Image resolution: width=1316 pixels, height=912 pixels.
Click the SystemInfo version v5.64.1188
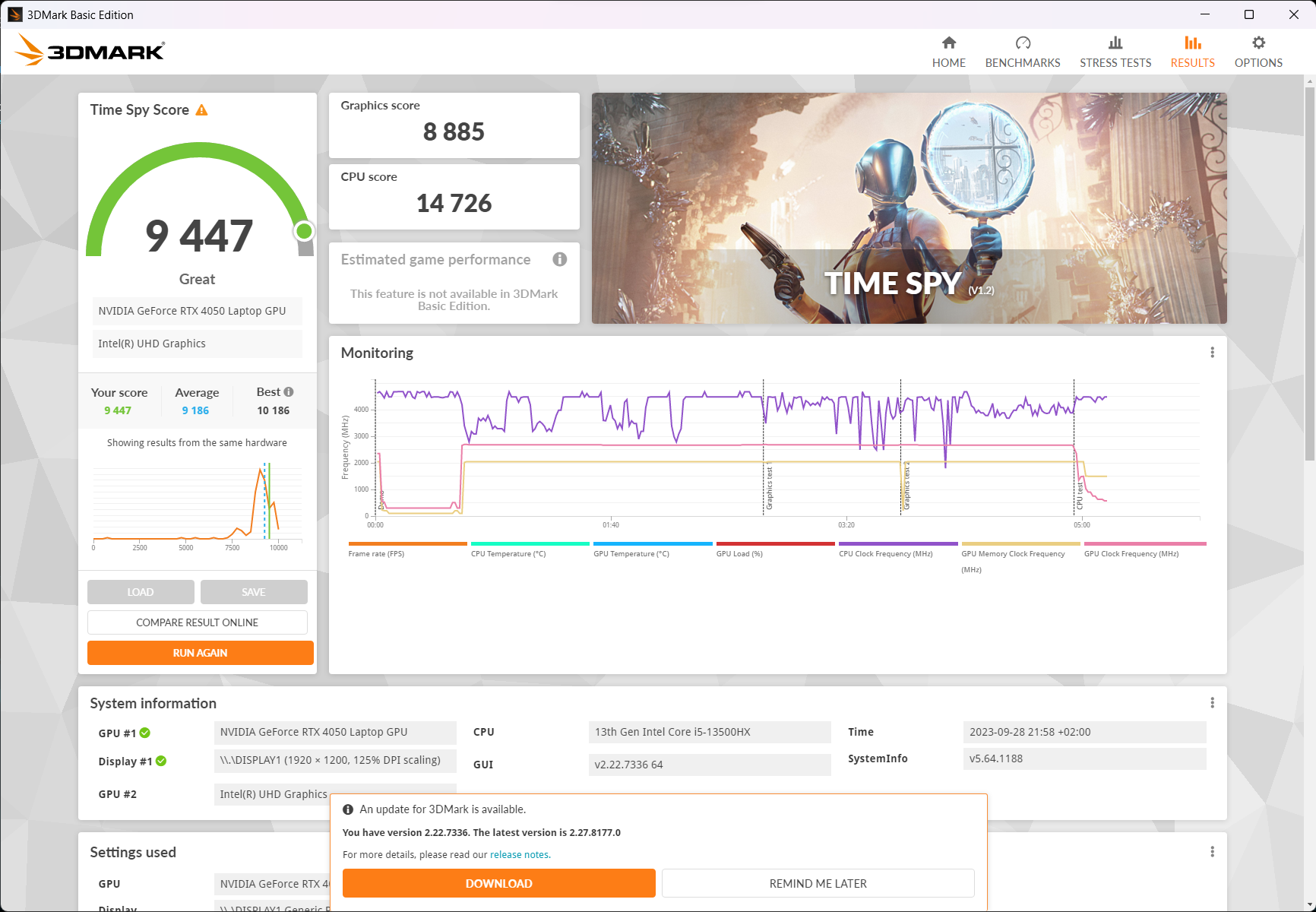click(1084, 758)
